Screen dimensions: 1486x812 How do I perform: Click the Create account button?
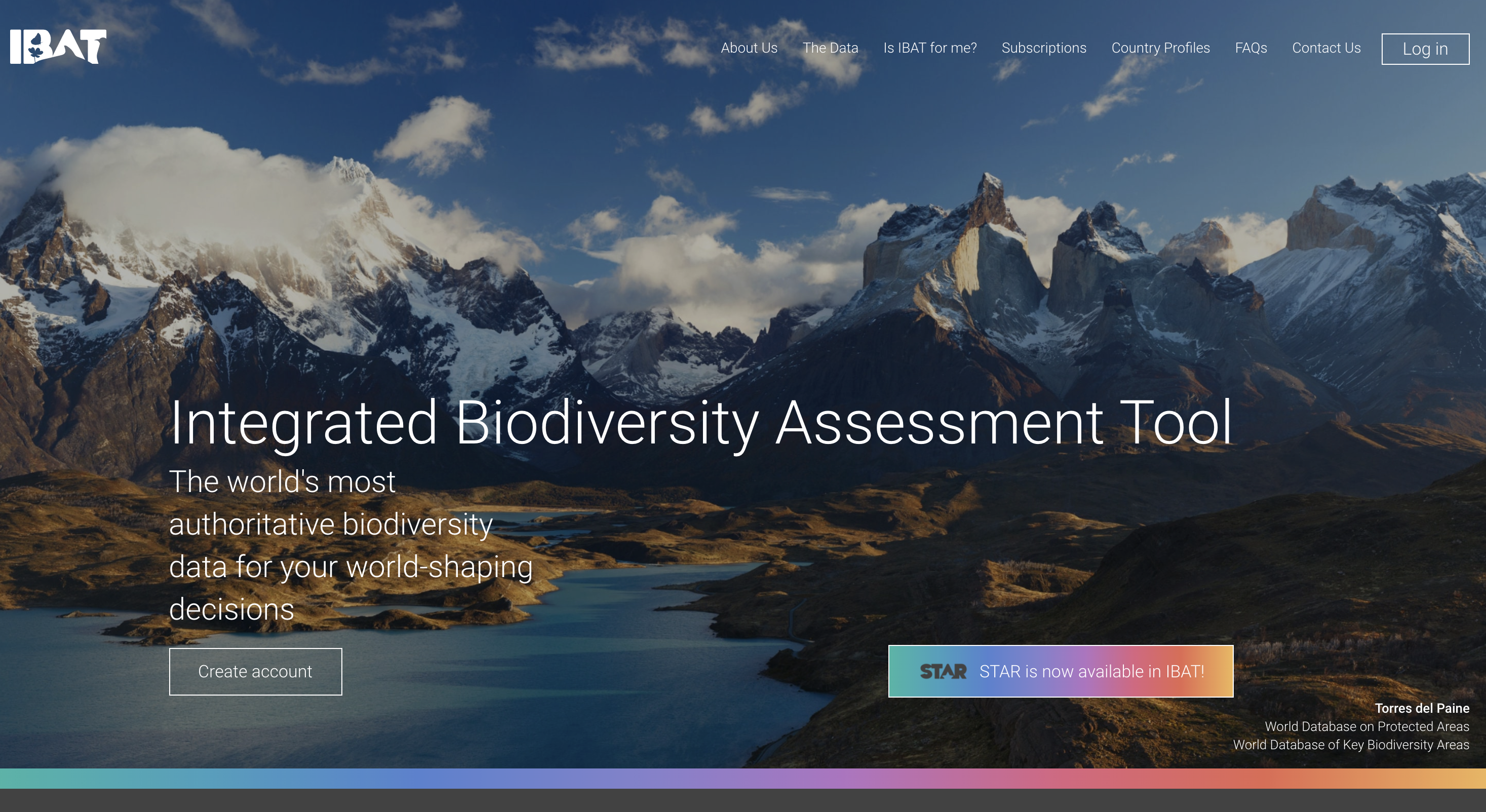point(255,671)
